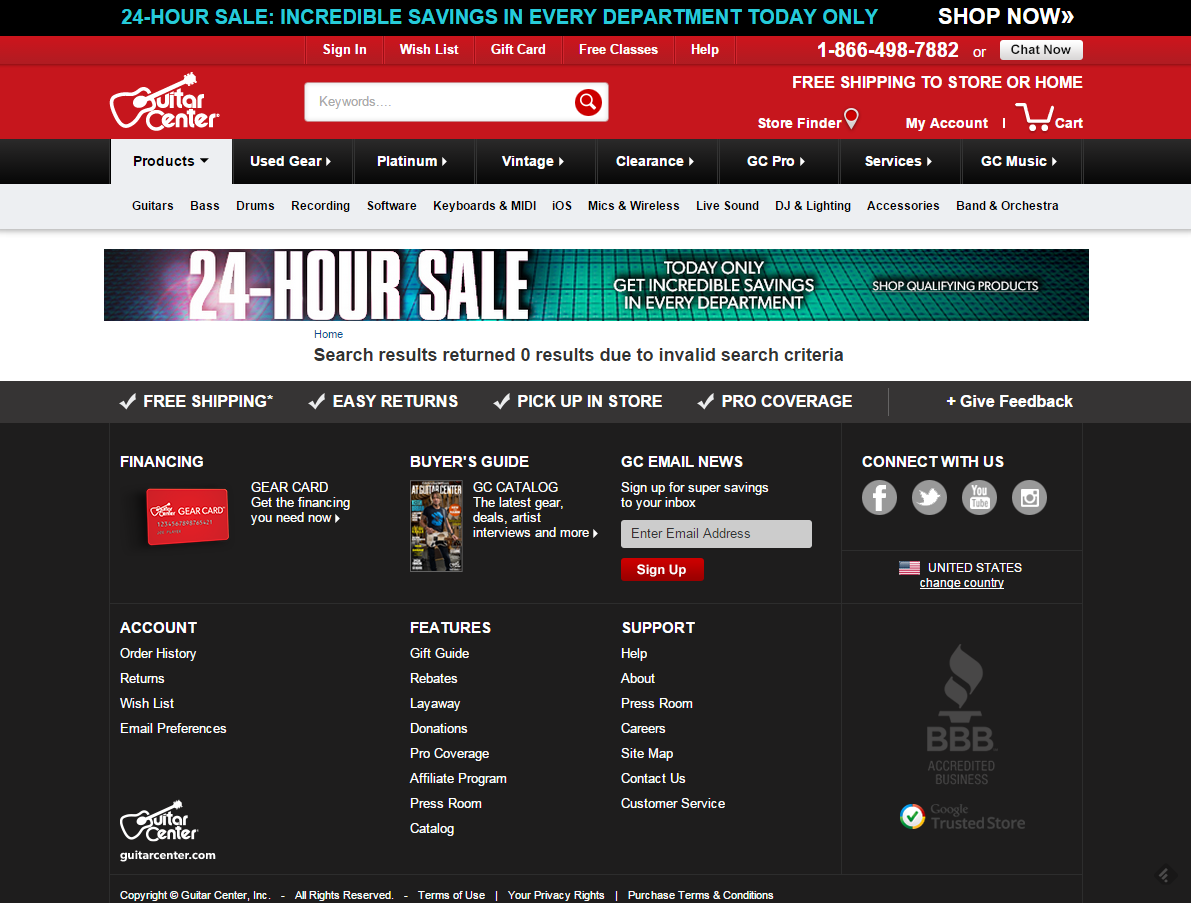This screenshot has height=903, width=1191.
Task: Select the Guitars category
Action: click(153, 206)
